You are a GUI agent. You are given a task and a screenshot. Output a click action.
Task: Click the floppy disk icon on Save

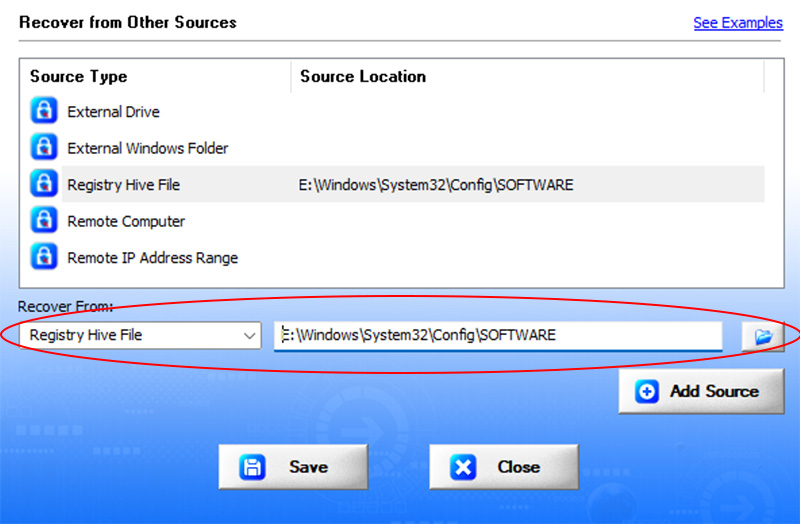252,467
